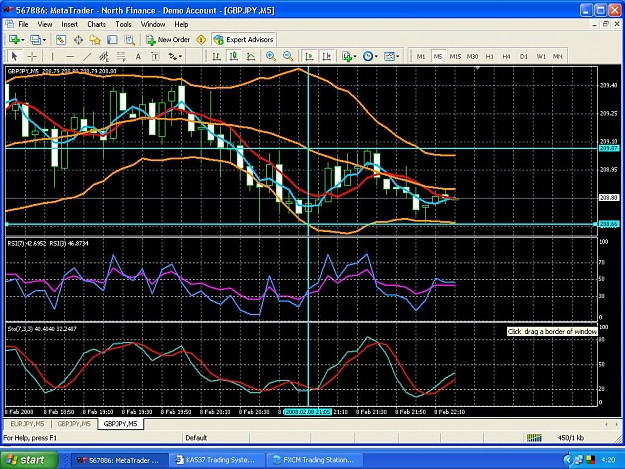Select the horizontal line drawing tool
The image size is (625, 469).
click(70, 56)
